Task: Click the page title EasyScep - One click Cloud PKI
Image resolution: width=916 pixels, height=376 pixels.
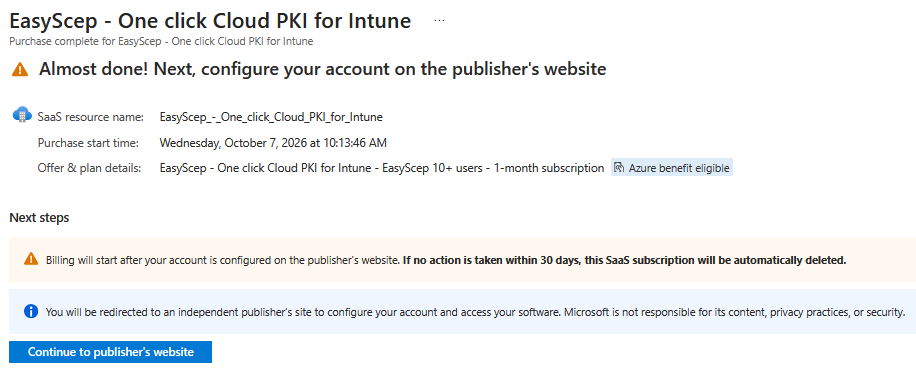Action: click(x=210, y=21)
